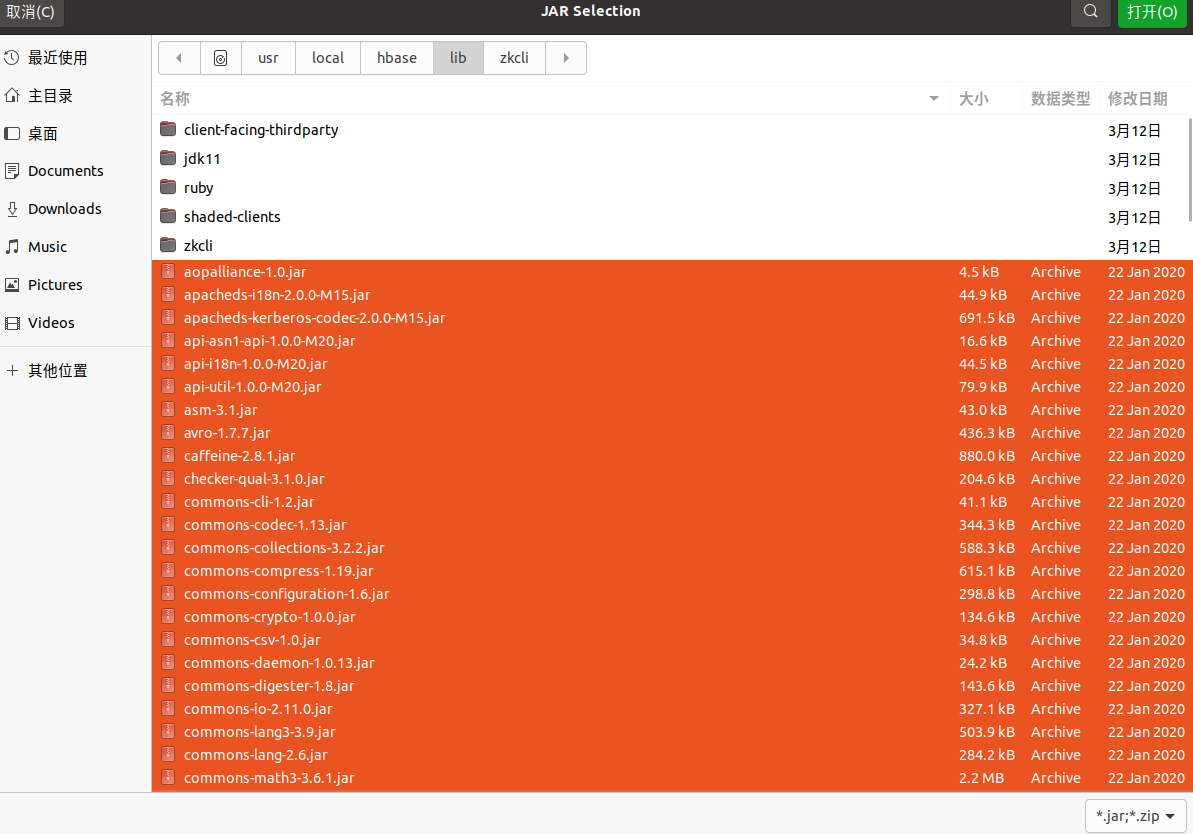Open the *.jar;*.zip file filter dropdown
Image resolution: width=1193 pixels, height=834 pixels.
pyautogui.click(x=1134, y=815)
